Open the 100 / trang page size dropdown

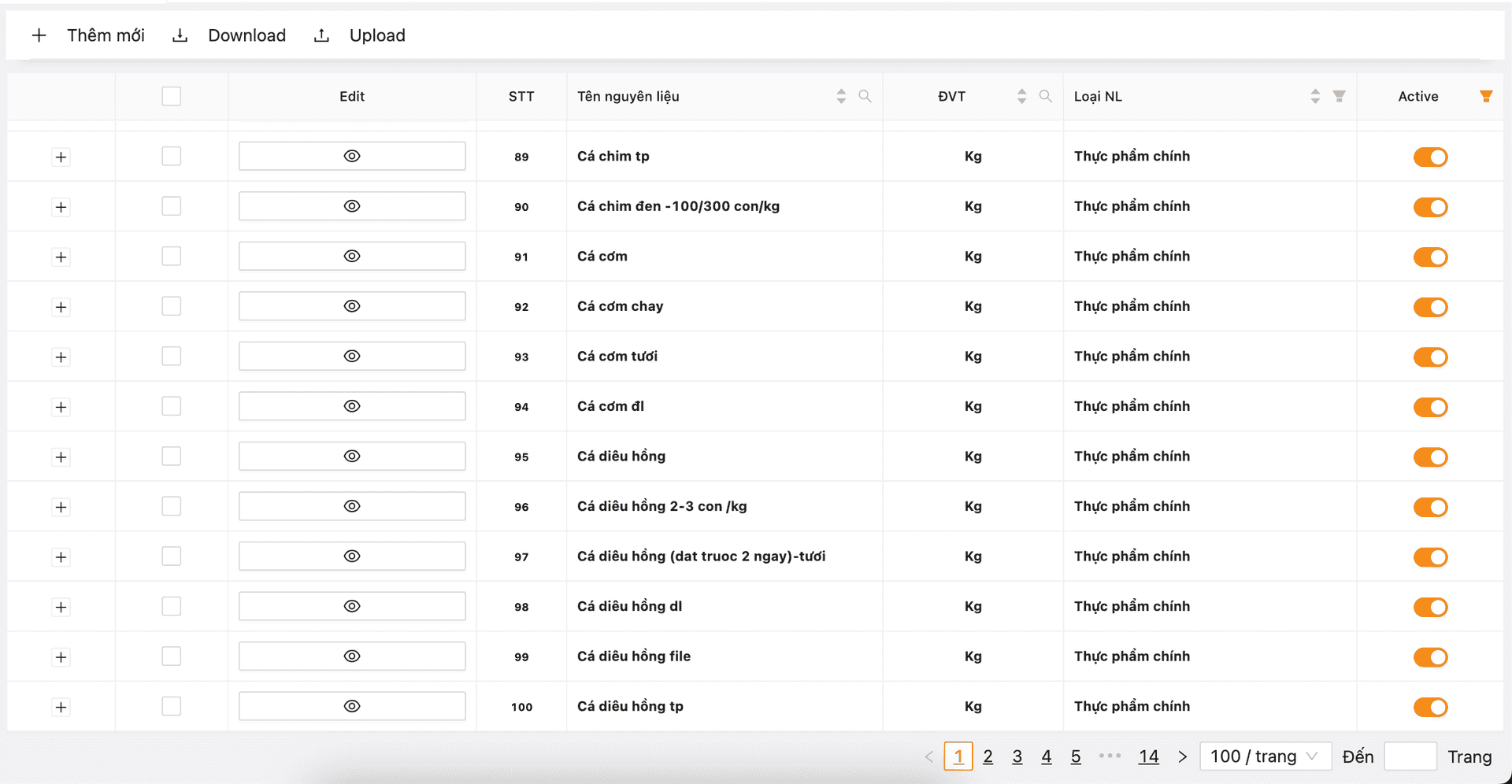pyautogui.click(x=1264, y=756)
